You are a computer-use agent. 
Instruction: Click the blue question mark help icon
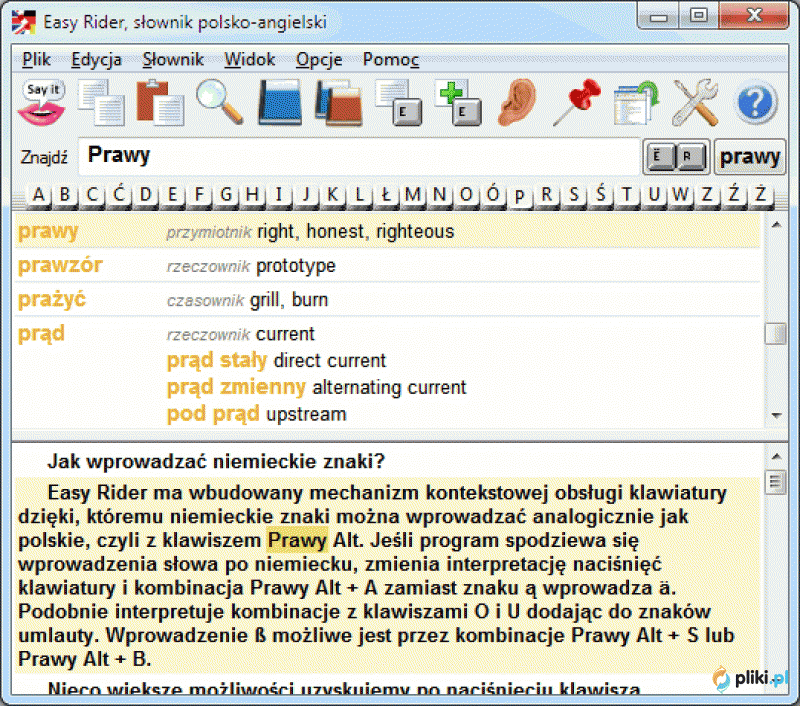(756, 103)
